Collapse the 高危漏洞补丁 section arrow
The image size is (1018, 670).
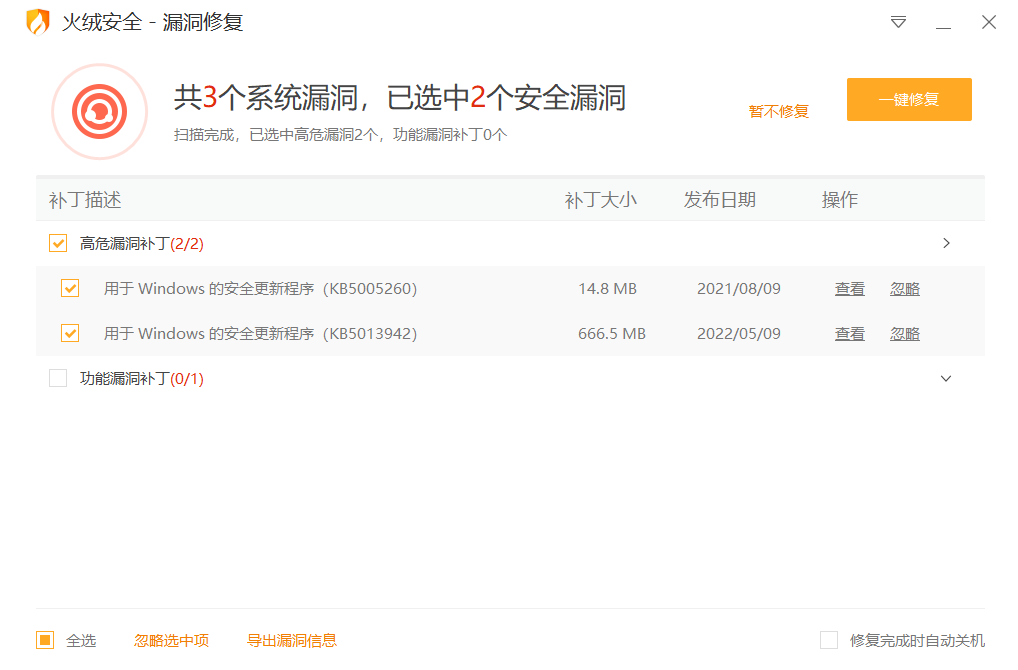(x=946, y=243)
